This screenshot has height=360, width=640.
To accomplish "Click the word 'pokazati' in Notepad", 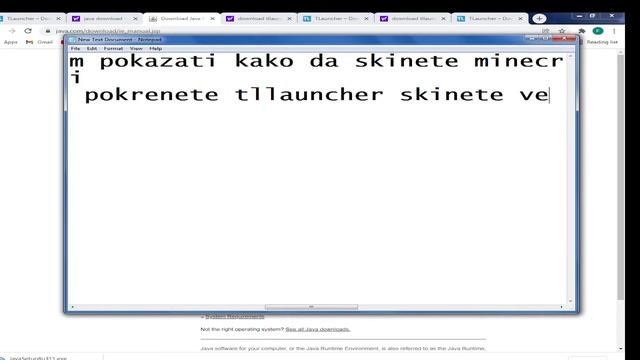I will (x=158, y=62).
